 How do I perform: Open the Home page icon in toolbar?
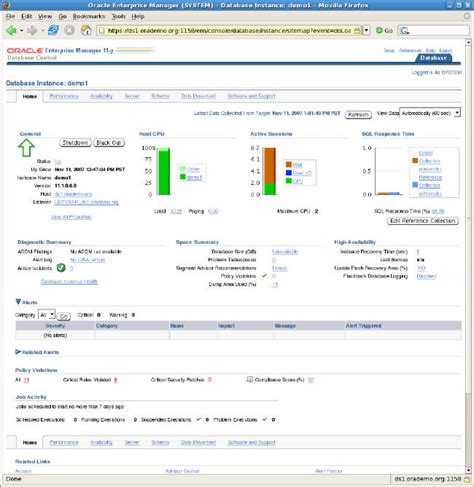(x=86, y=30)
